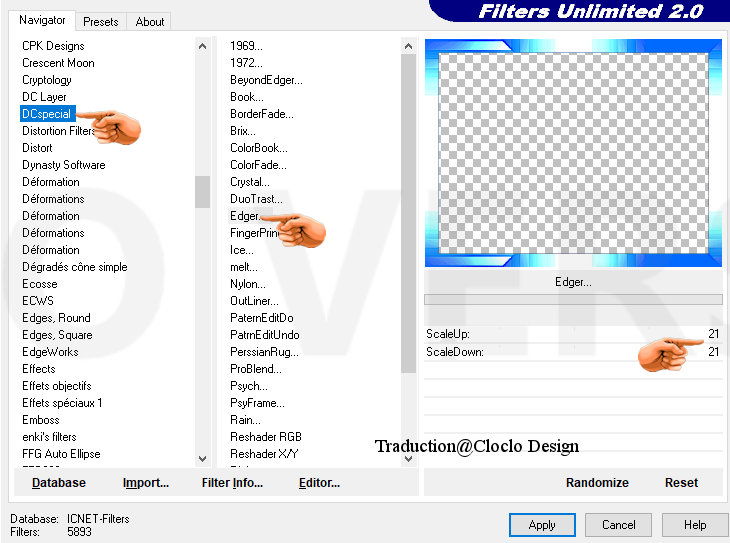730x543 pixels.
Task: Select the ColorFade... filter
Action: point(258,165)
